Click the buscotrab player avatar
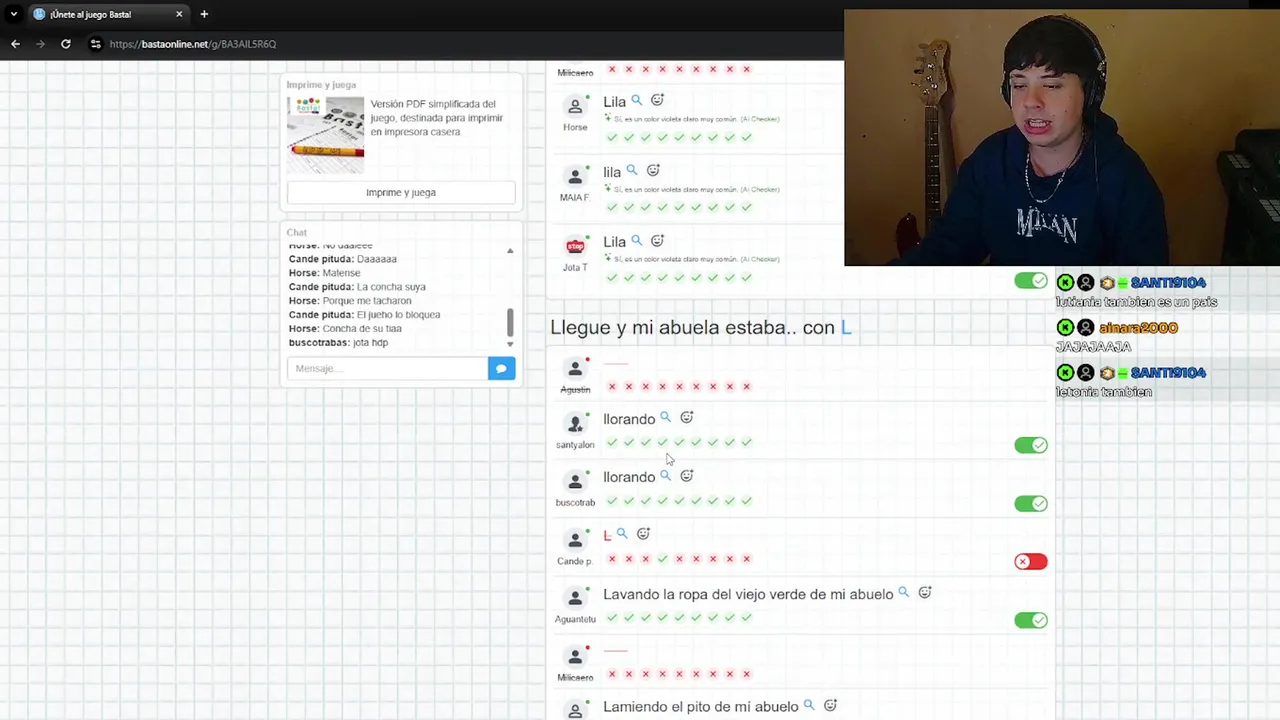This screenshot has height=720, width=1280. [x=575, y=482]
